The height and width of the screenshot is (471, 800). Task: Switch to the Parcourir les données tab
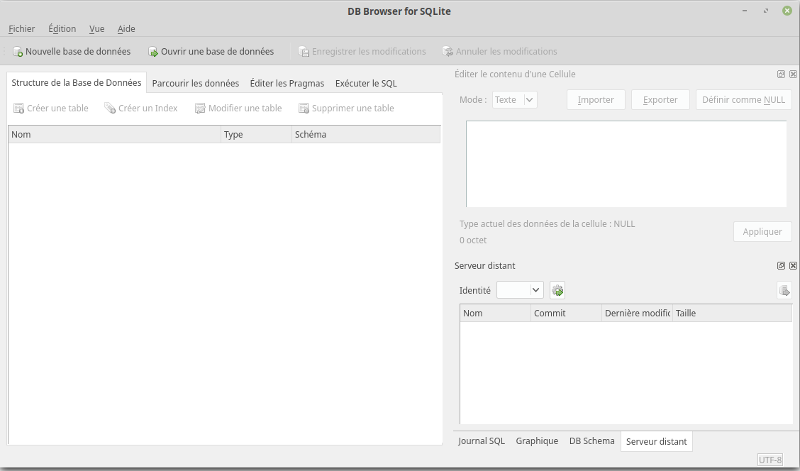point(195,83)
